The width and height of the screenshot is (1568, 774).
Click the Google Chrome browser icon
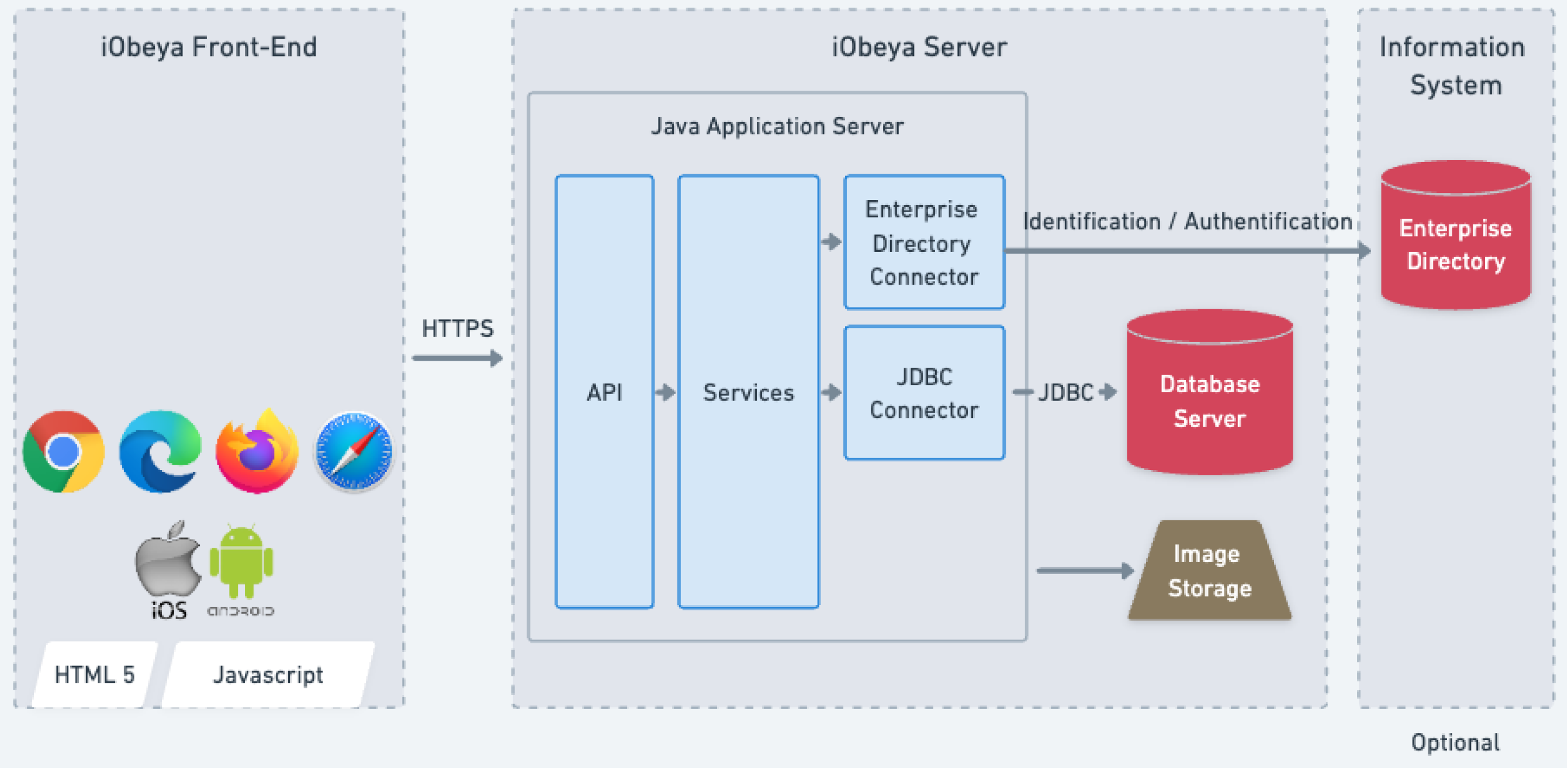point(63,452)
